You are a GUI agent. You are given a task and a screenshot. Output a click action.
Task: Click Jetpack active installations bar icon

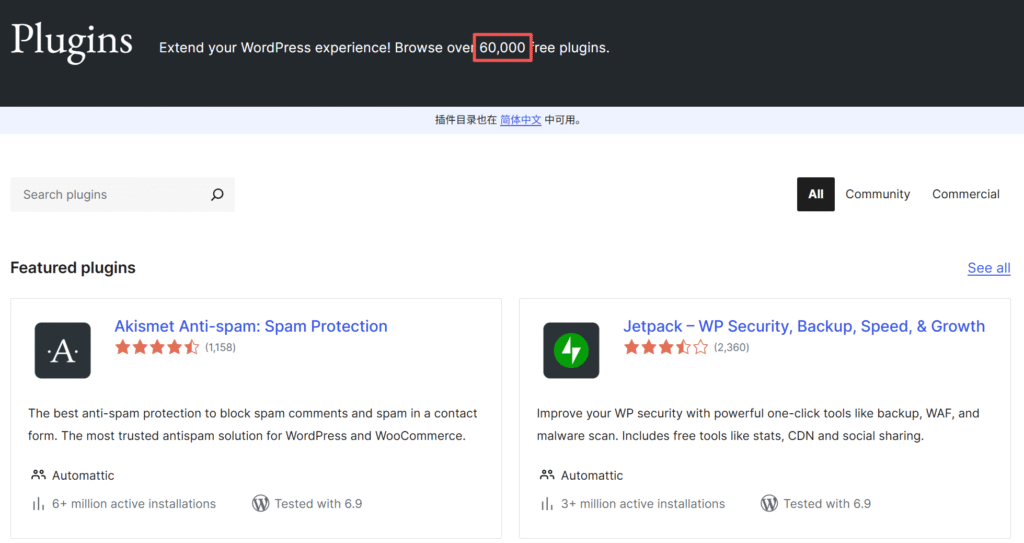tap(547, 504)
